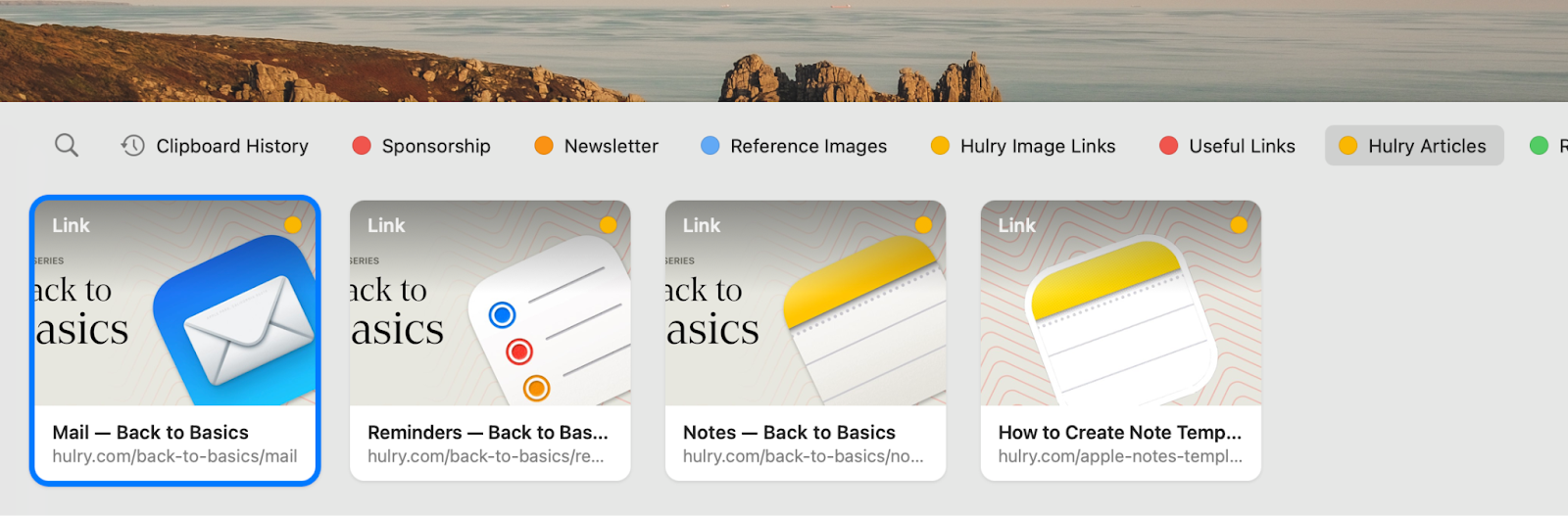Click the green pinboard dot at far right
The image size is (1568, 516).
pos(1539,146)
